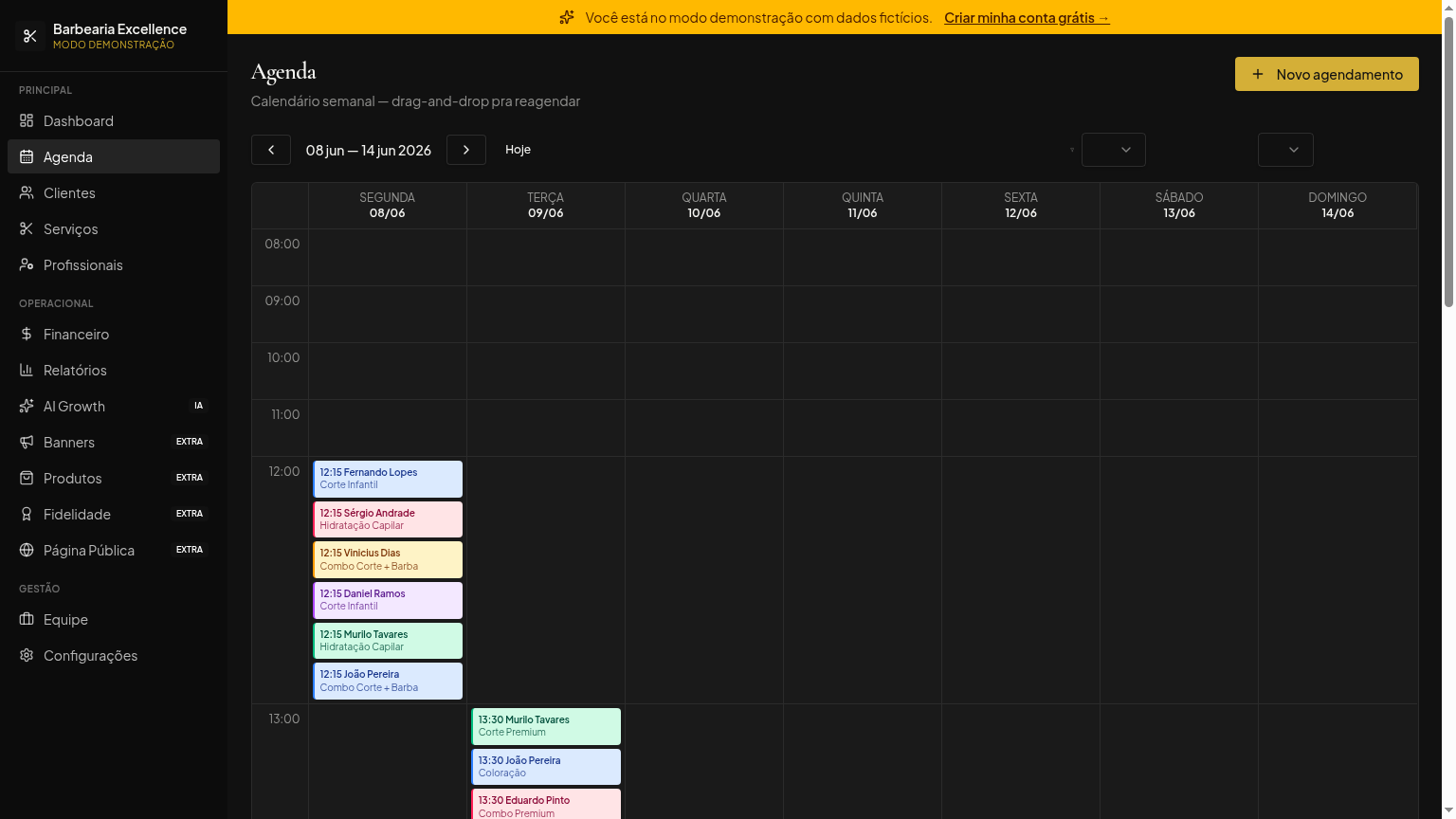1456x819 pixels.
Task: Click the Barbearia Excellence scissors logo icon
Action: pyautogui.click(x=30, y=36)
